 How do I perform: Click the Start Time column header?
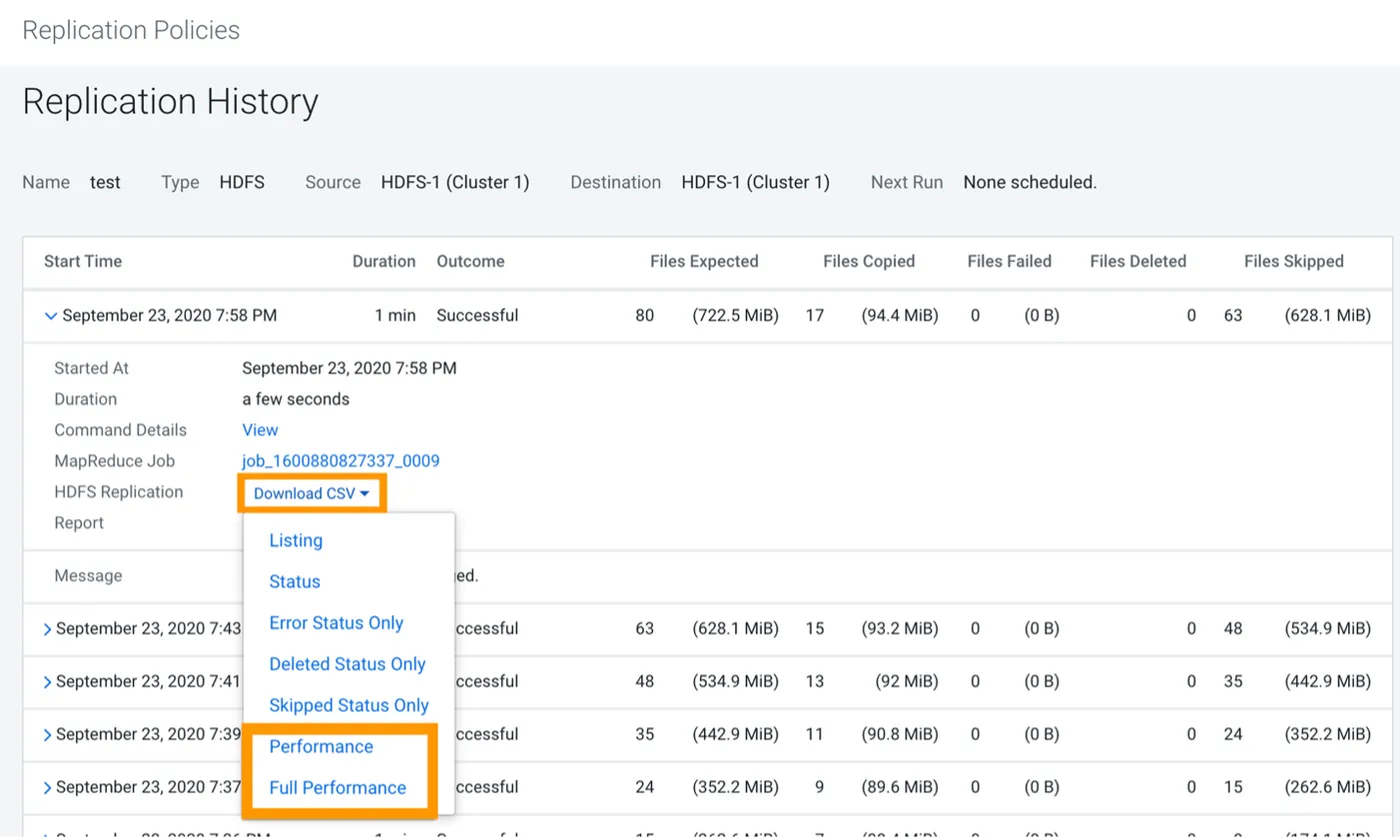point(83,261)
